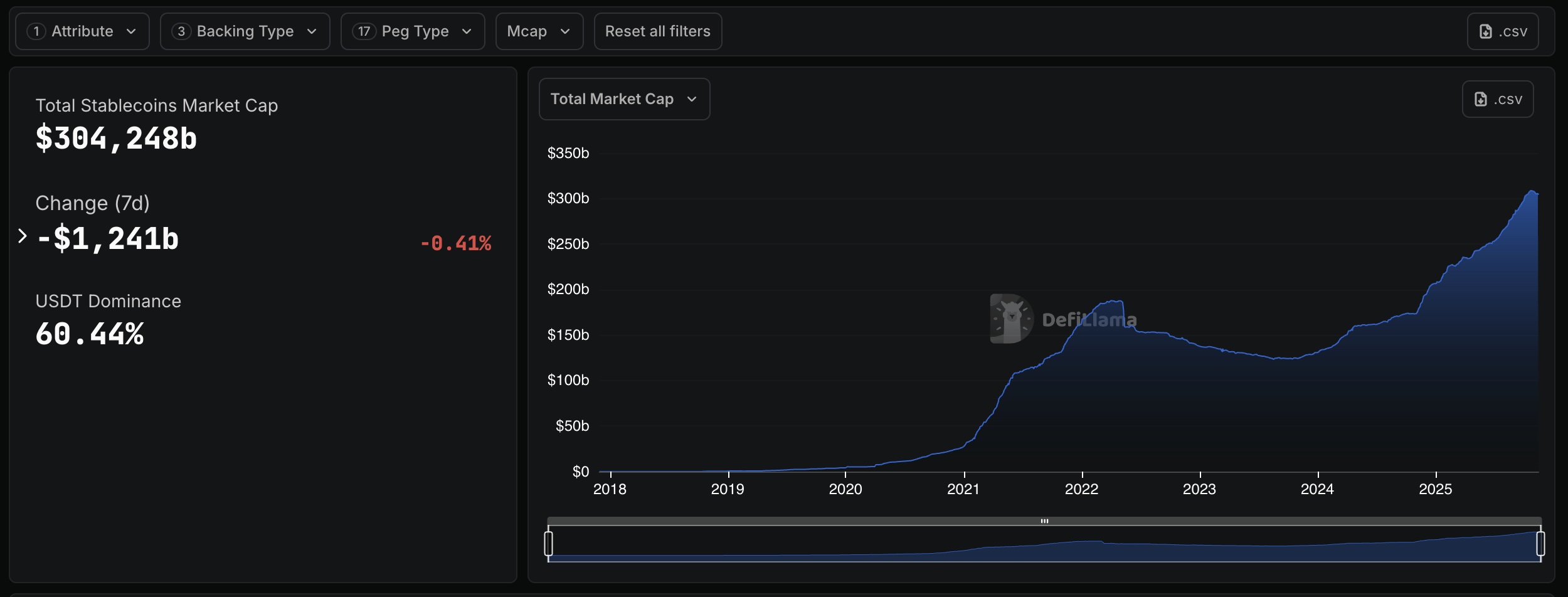Viewport: 1568px width, 597px height.
Task: Click the Backing Type count badge
Action: pyautogui.click(x=181, y=31)
